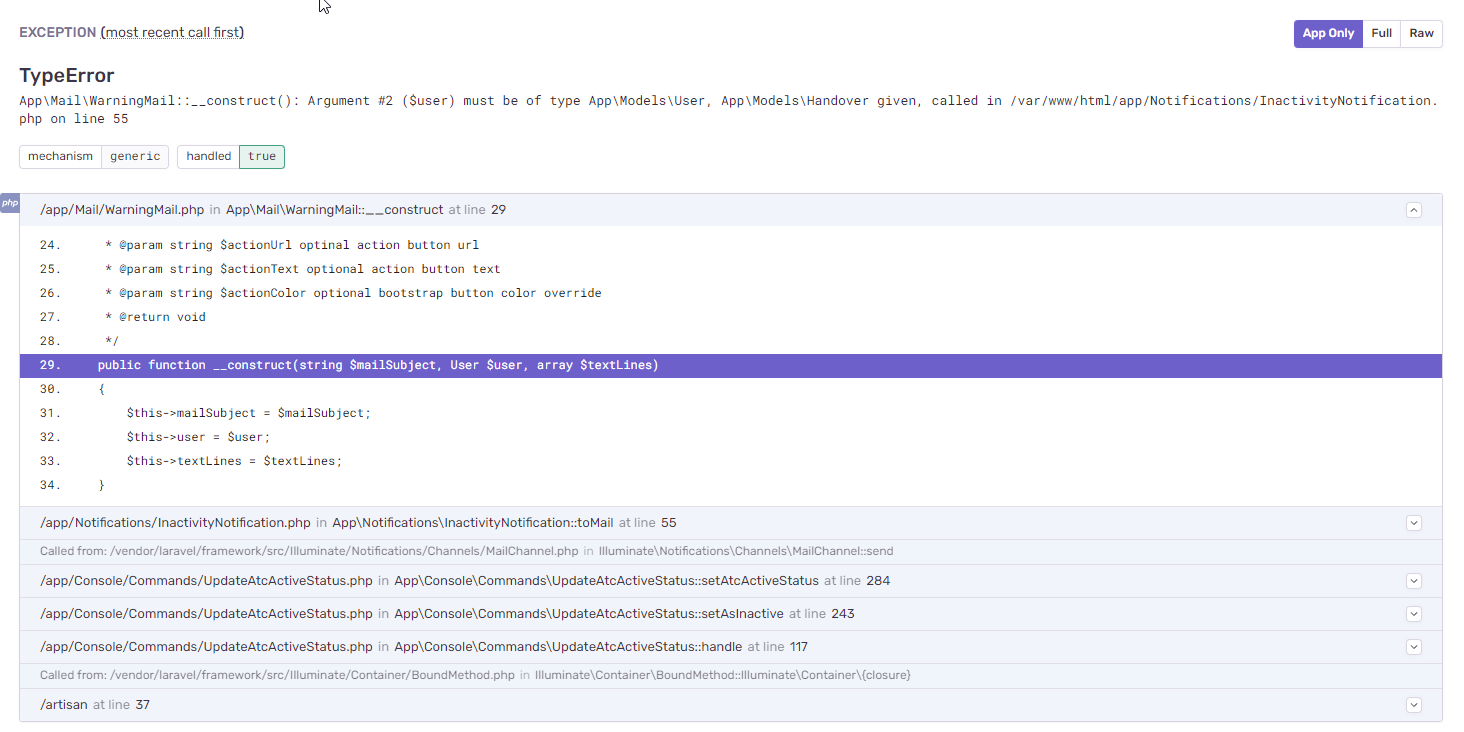Click the /artisan file path
The width and height of the screenshot is (1464, 732).
click(64, 705)
